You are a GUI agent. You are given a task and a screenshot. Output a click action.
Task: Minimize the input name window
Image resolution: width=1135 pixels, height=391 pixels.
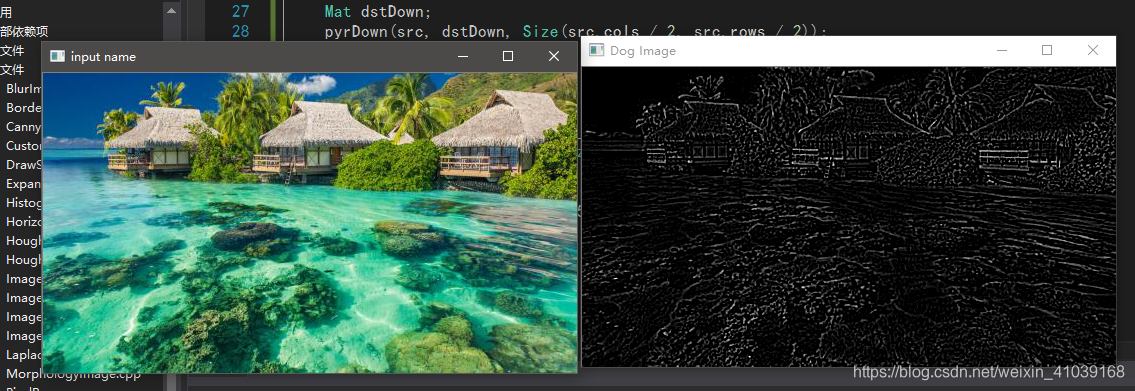click(463, 56)
